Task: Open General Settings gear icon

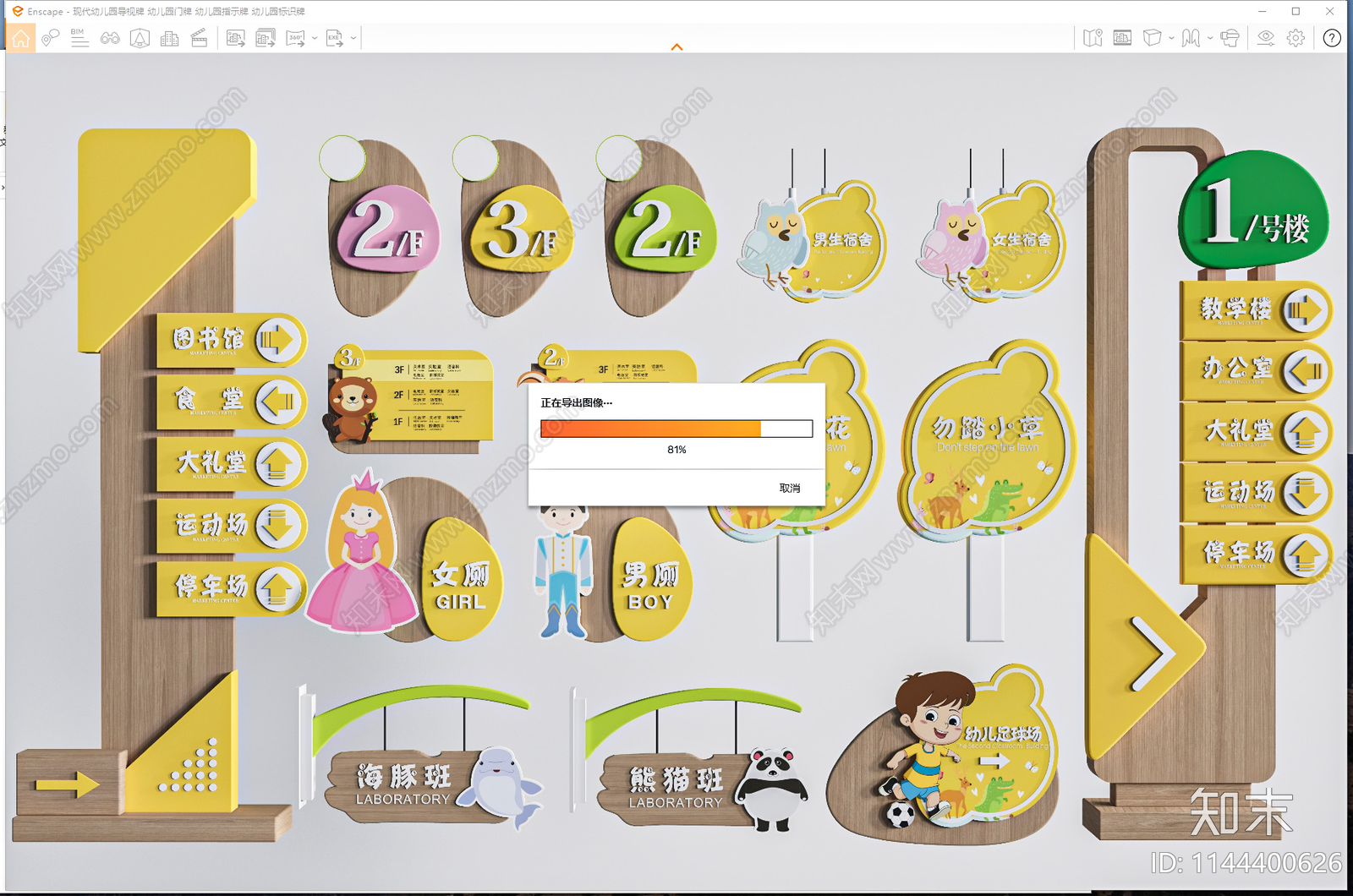Action: pyautogui.click(x=1295, y=38)
